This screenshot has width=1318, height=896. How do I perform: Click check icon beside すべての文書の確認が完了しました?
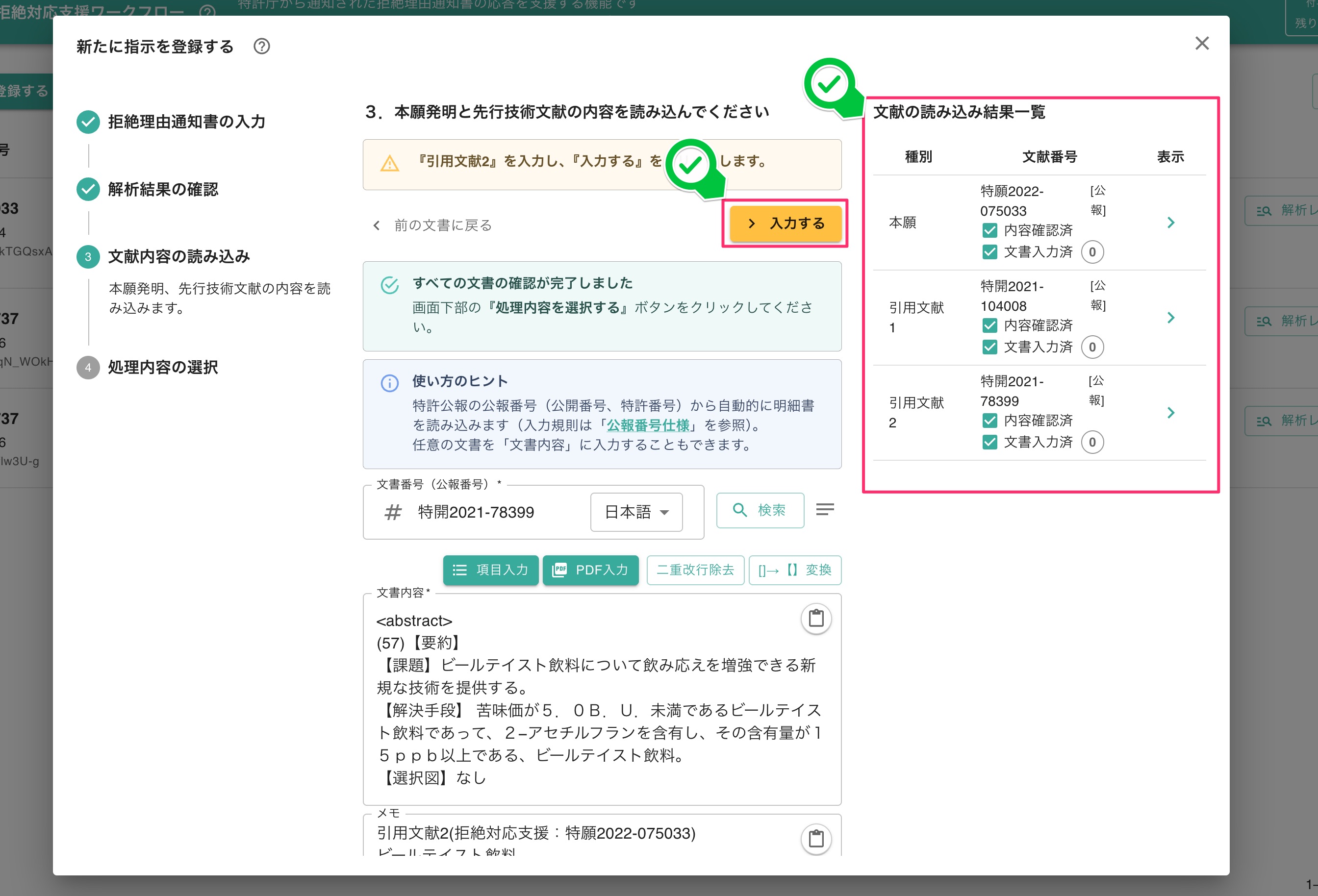coord(390,285)
